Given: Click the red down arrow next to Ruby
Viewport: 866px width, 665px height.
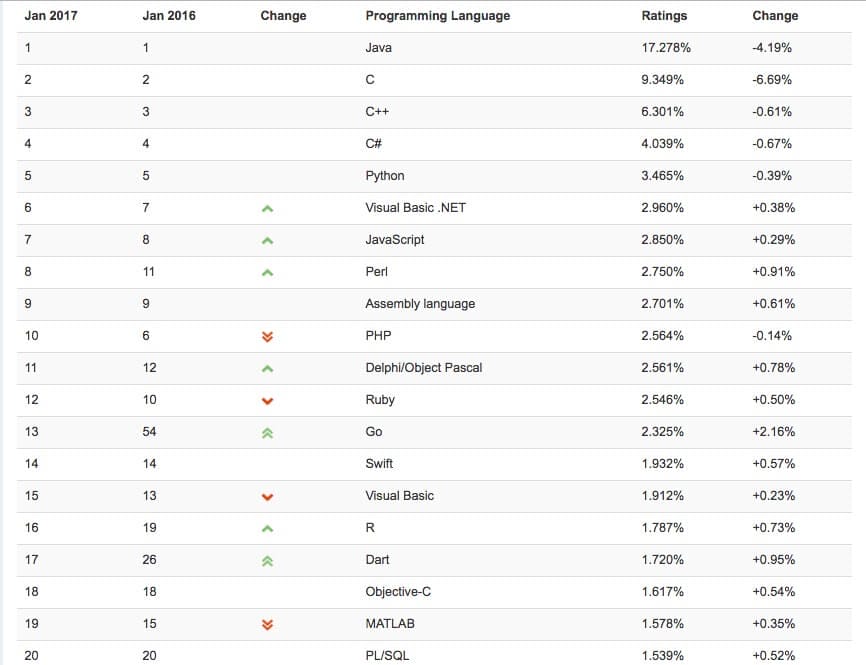Looking at the screenshot, I should (267, 401).
